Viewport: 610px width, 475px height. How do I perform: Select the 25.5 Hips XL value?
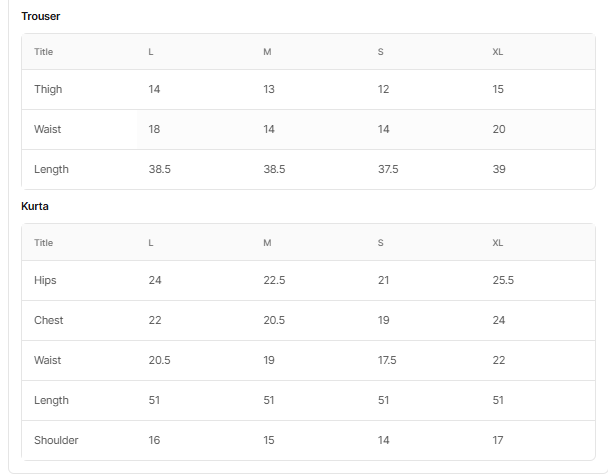[x=503, y=280]
